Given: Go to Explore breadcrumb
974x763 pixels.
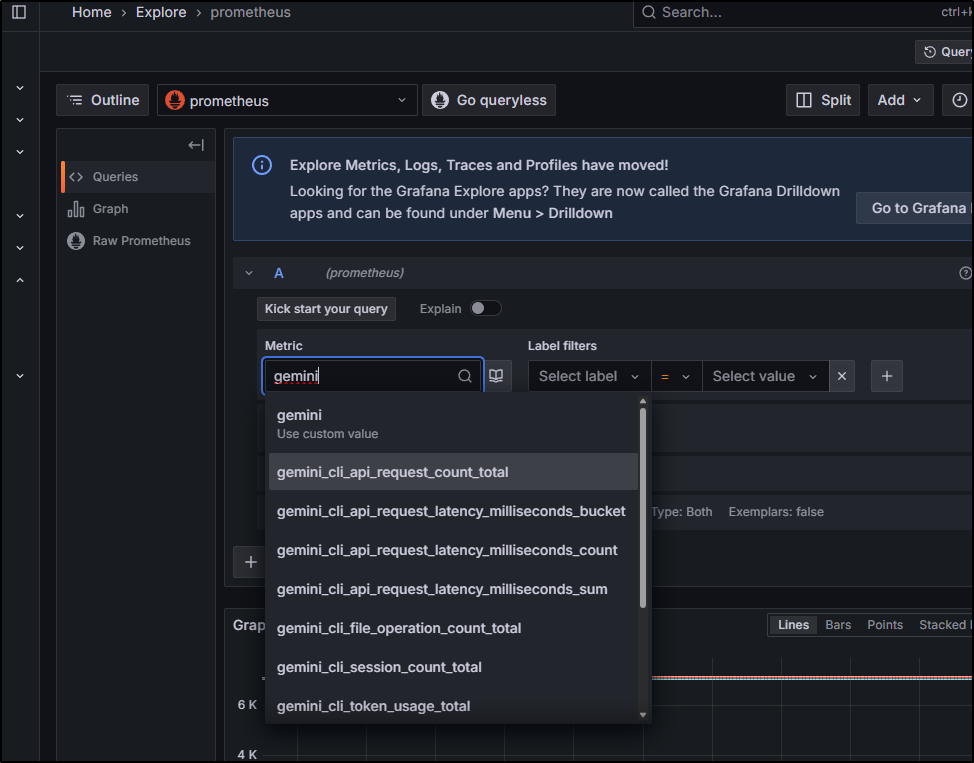Looking at the screenshot, I should point(161,12).
